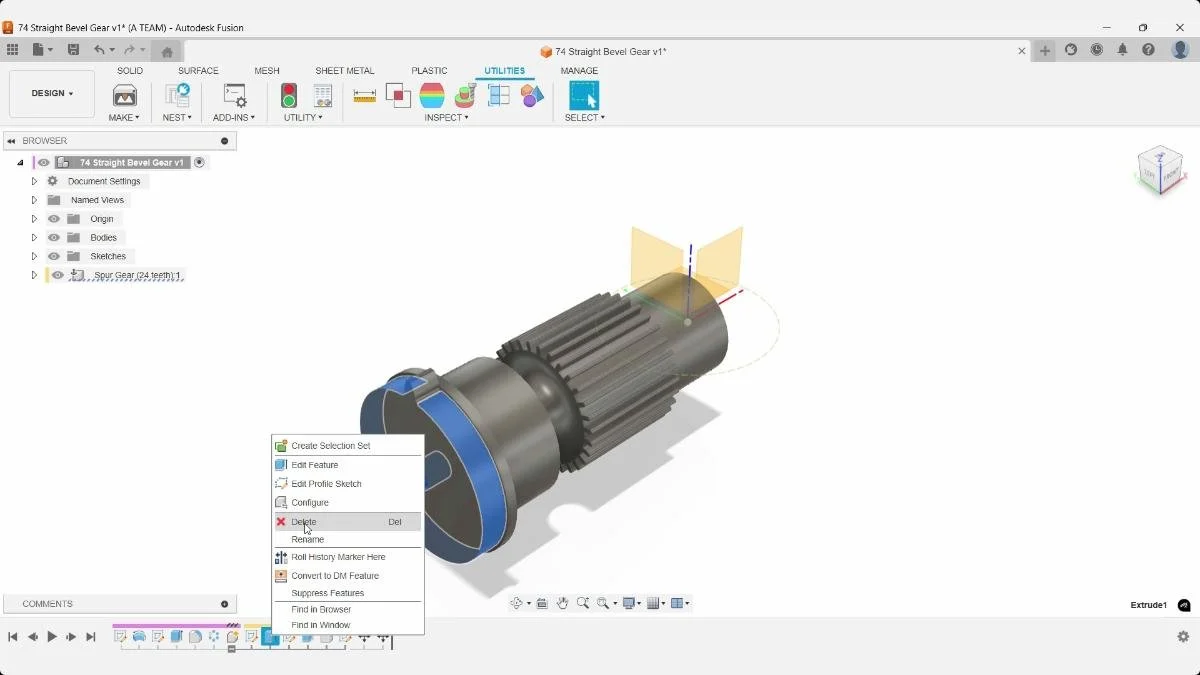Open the Change Parameters table icon

(322, 96)
